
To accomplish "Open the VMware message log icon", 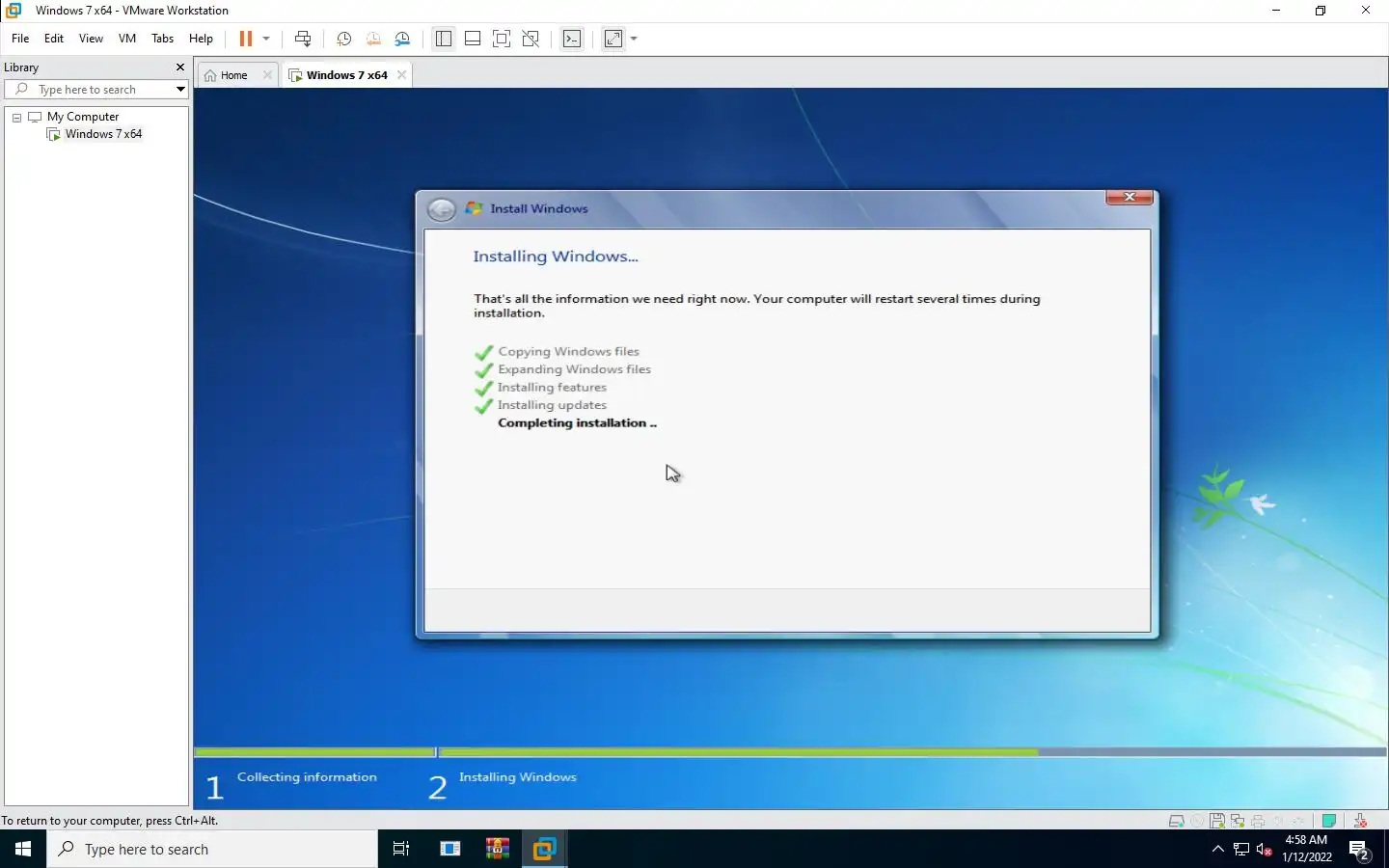I will (1329, 821).
